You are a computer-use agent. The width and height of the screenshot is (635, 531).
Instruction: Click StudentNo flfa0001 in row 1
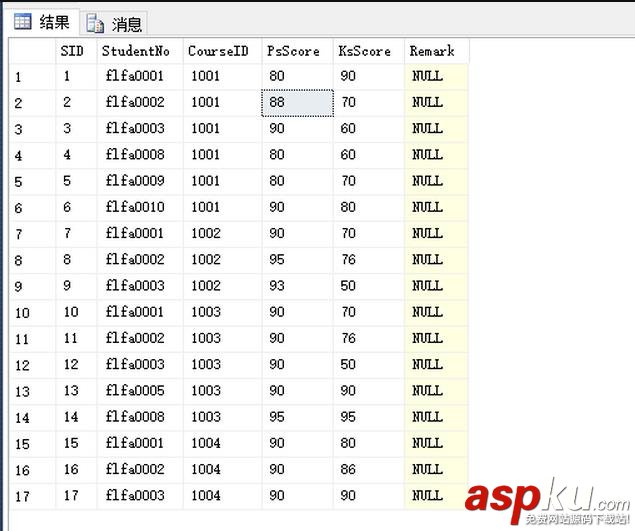(x=140, y=77)
